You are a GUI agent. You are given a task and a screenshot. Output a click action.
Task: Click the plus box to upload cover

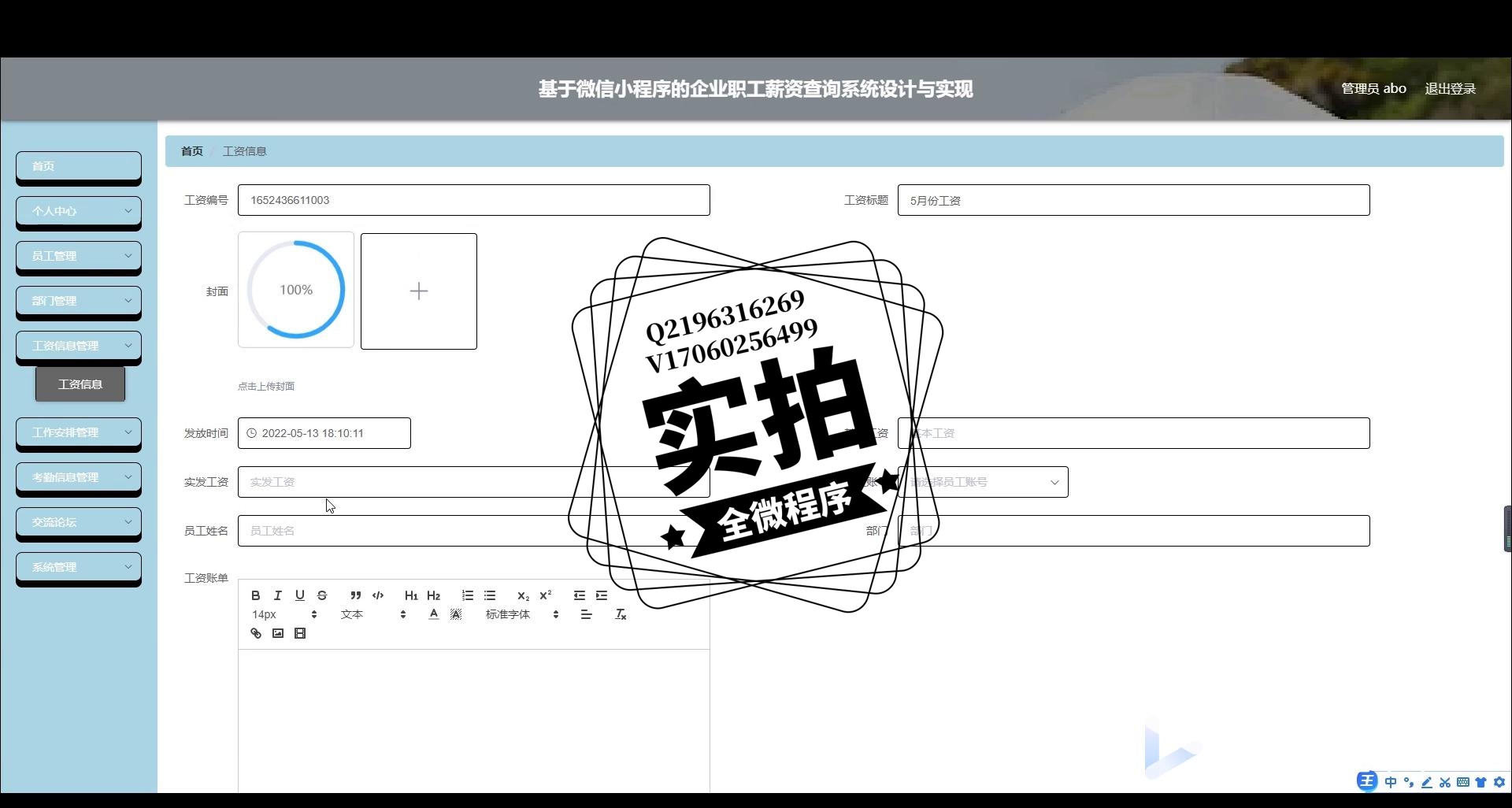[419, 291]
